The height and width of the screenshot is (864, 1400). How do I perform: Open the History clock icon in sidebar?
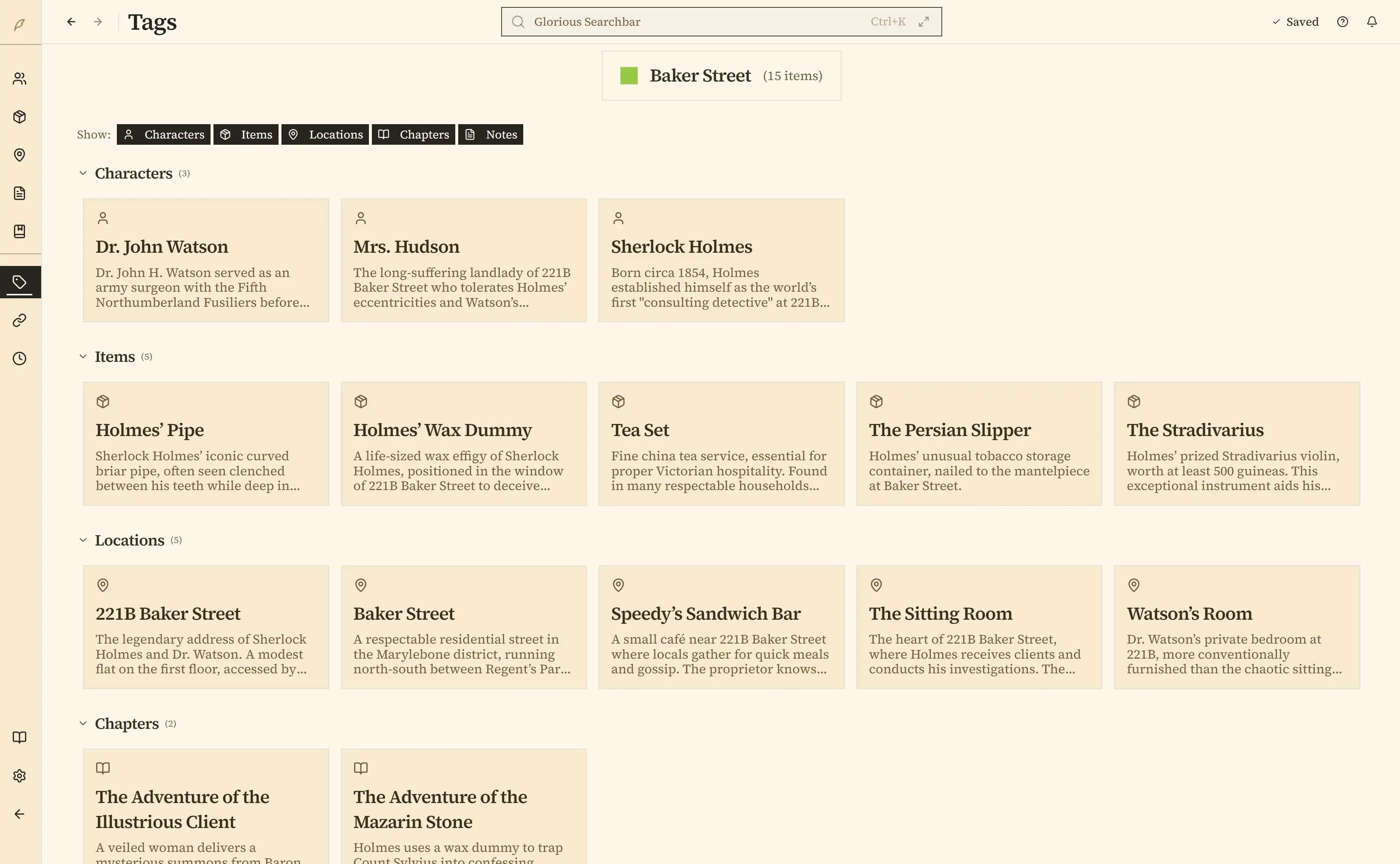point(20,358)
